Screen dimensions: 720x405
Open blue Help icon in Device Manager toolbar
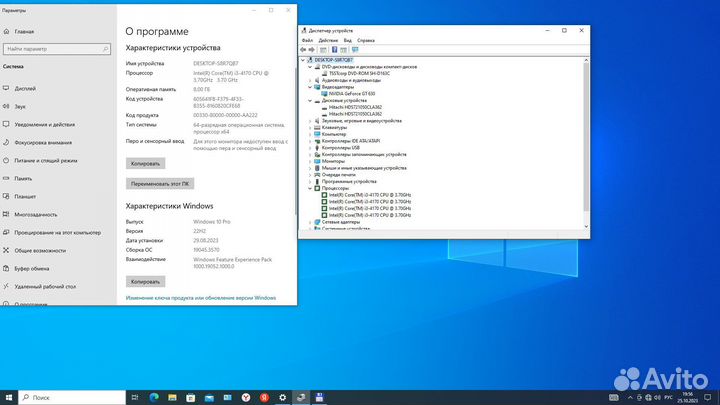point(334,50)
